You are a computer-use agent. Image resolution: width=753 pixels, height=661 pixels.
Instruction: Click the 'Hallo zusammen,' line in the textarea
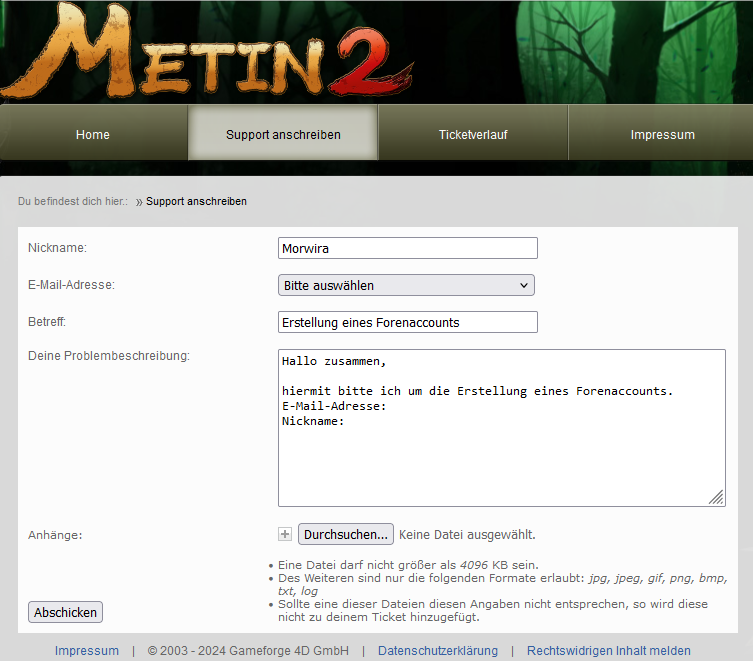(x=334, y=361)
